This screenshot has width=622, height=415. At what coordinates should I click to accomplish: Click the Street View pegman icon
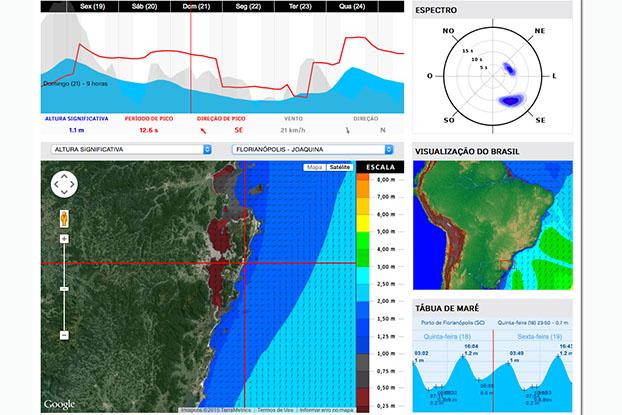[x=64, y=219]
